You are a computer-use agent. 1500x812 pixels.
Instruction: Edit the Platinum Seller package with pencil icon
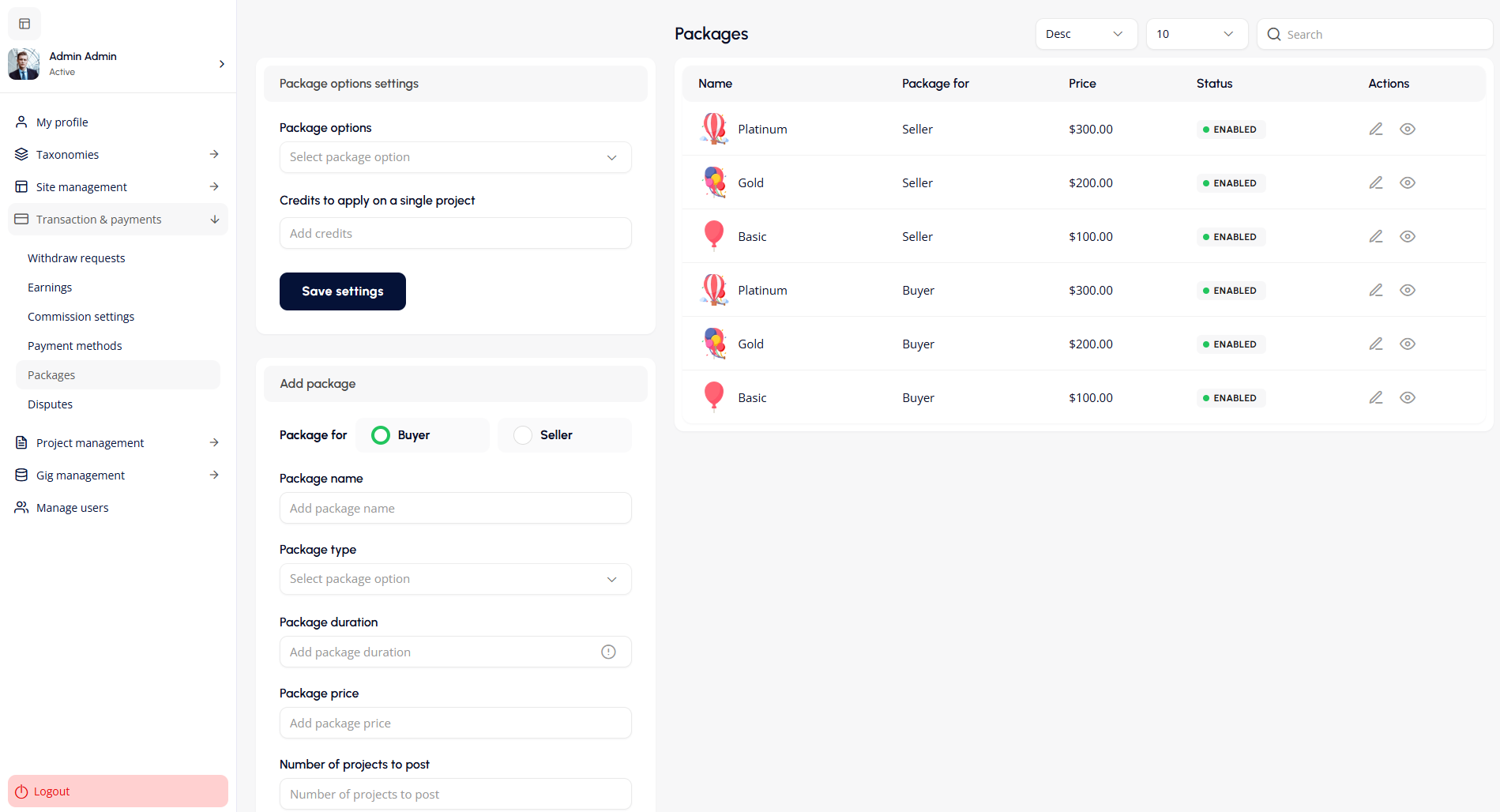coord(1375,129)
